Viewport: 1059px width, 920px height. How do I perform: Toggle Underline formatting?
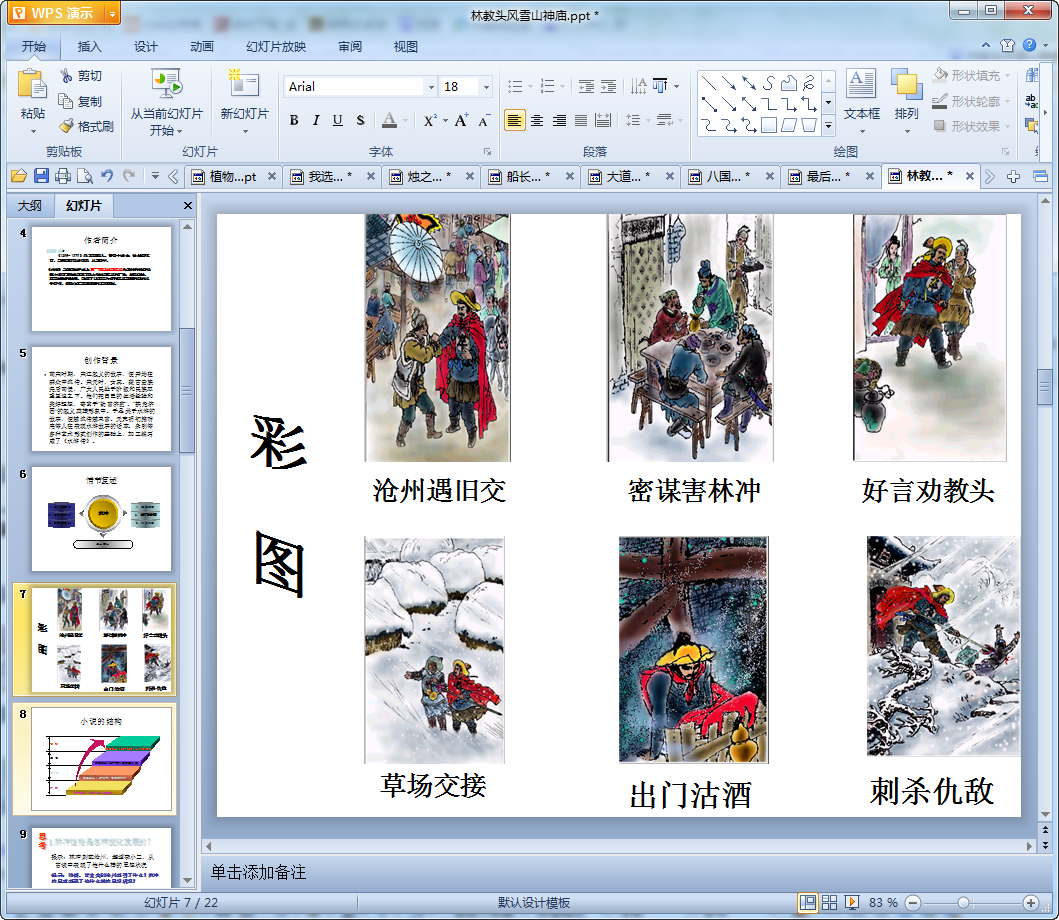pos(338,121)
